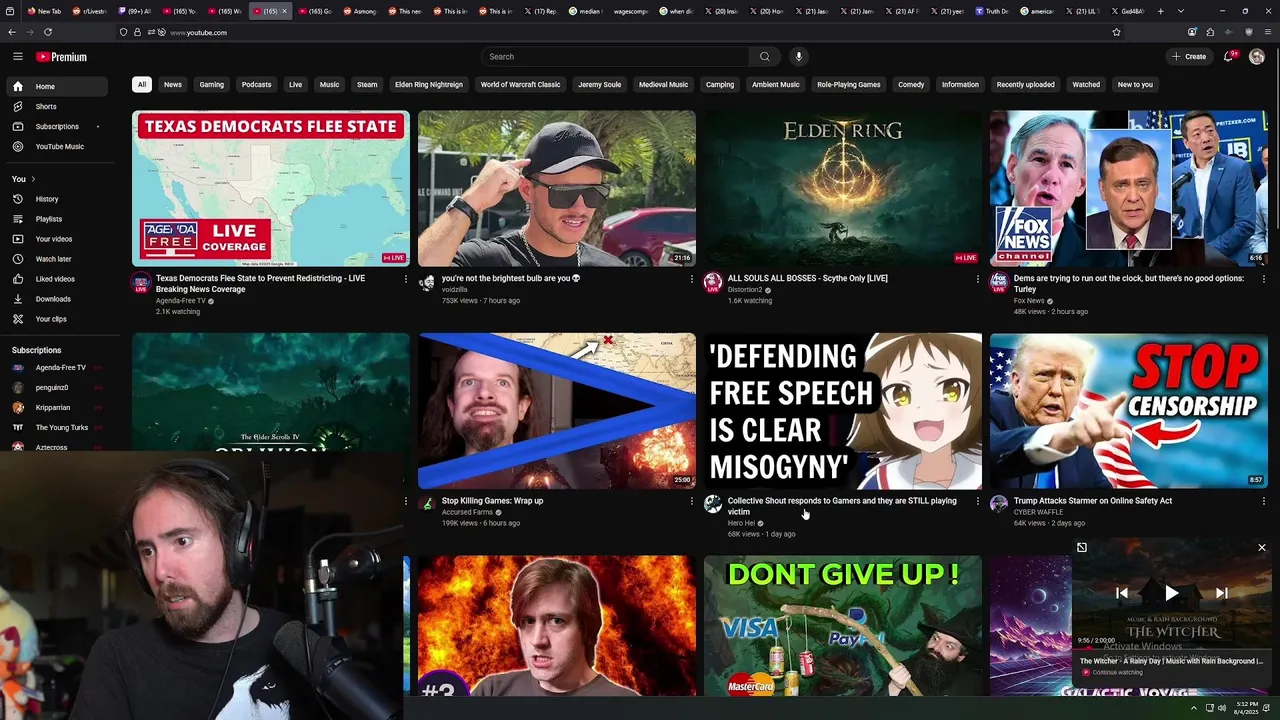Image resolution: width=1280 pixels, height=720 pixels.
Task: Open Fox News channel link
Action: (x=1029, y=301)
